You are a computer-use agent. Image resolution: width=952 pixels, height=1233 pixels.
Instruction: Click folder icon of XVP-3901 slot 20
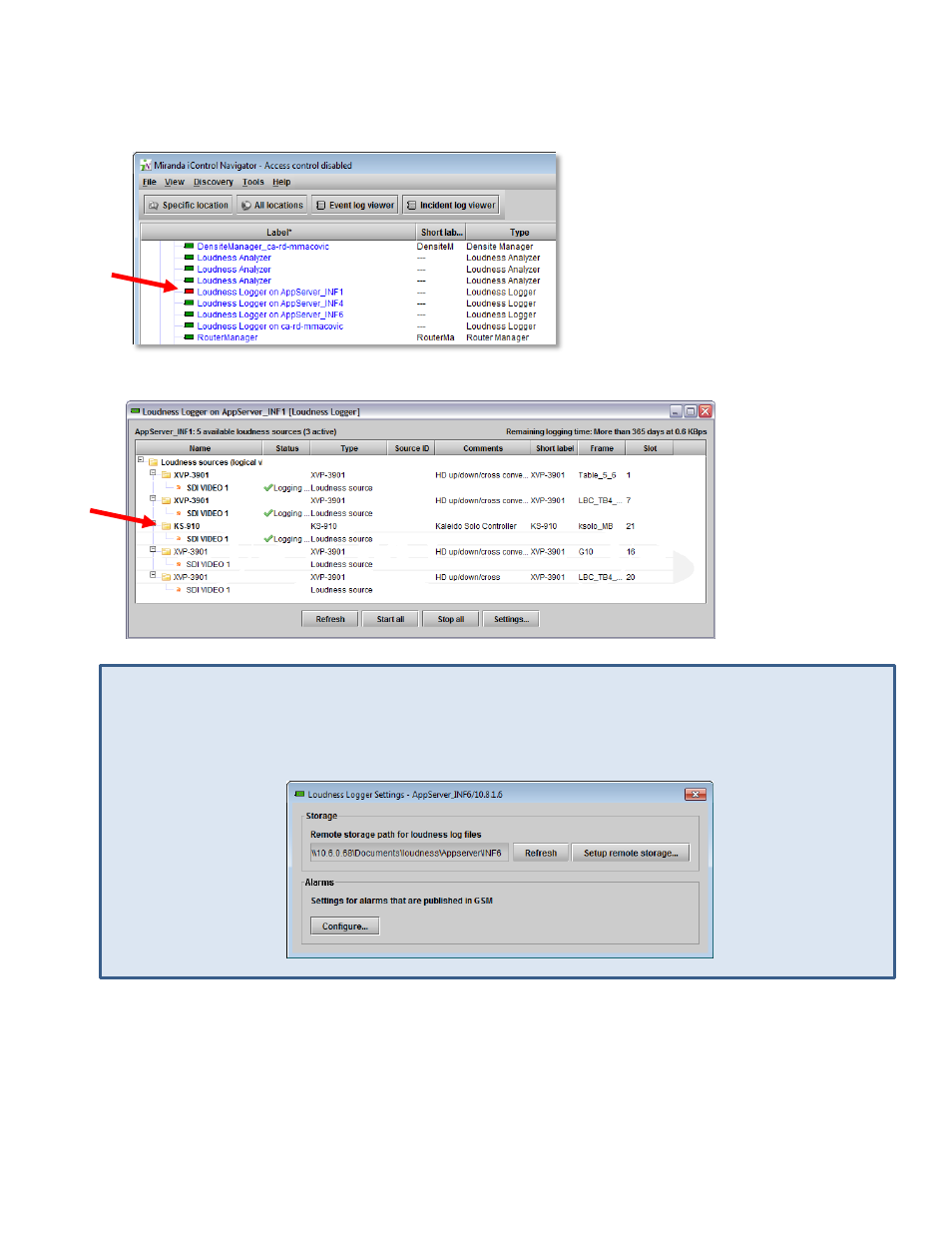[167, 577]
